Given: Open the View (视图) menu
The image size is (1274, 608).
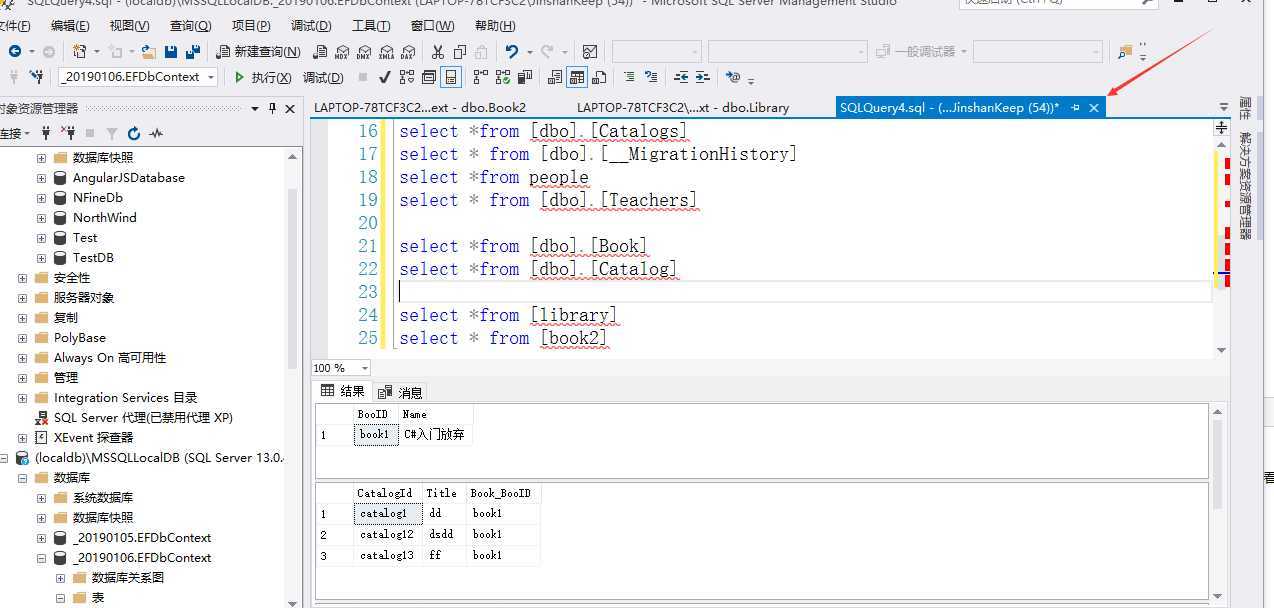Looking at the screenshot, I should click(130, 25).
